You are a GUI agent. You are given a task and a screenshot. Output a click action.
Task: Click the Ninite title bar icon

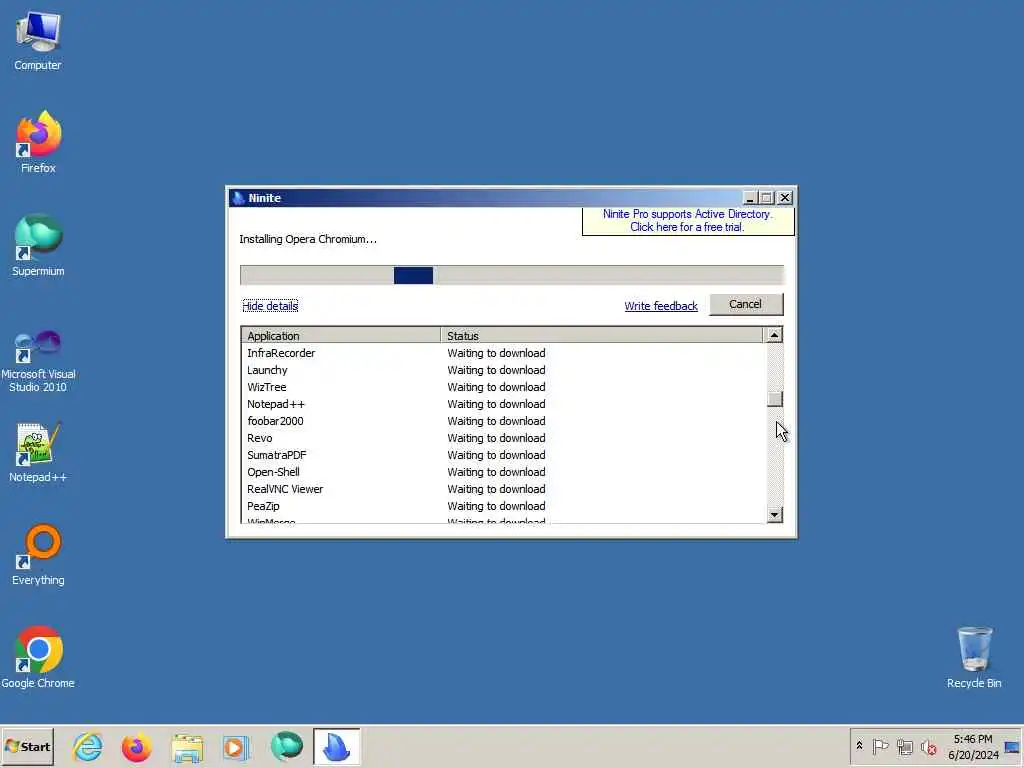pos(238,198)
